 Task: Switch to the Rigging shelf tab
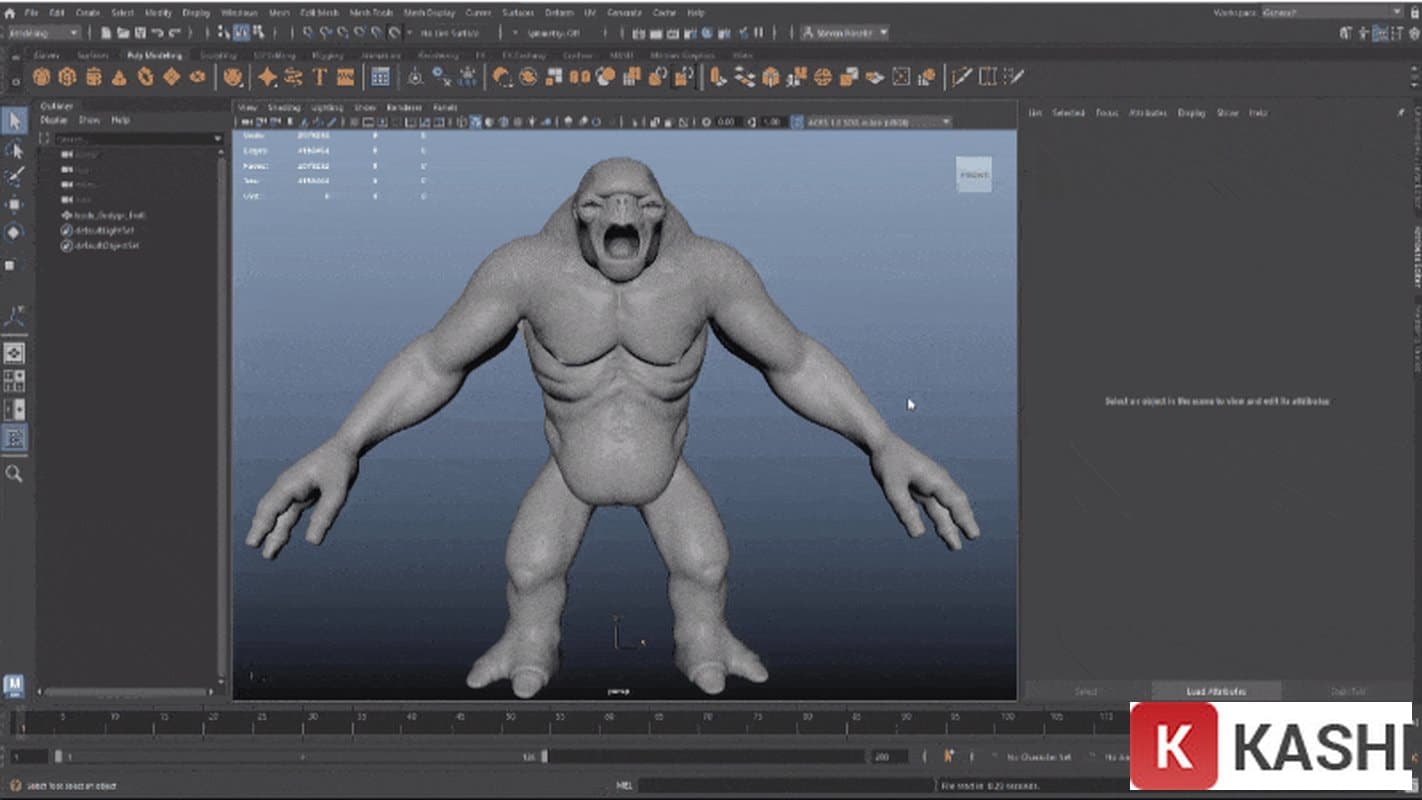coord(327,55)
